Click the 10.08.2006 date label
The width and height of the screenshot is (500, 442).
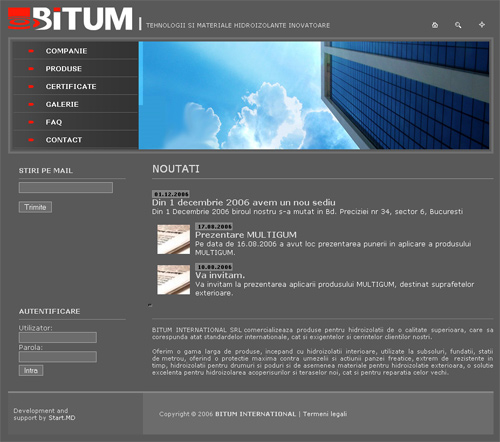point(214,267)
